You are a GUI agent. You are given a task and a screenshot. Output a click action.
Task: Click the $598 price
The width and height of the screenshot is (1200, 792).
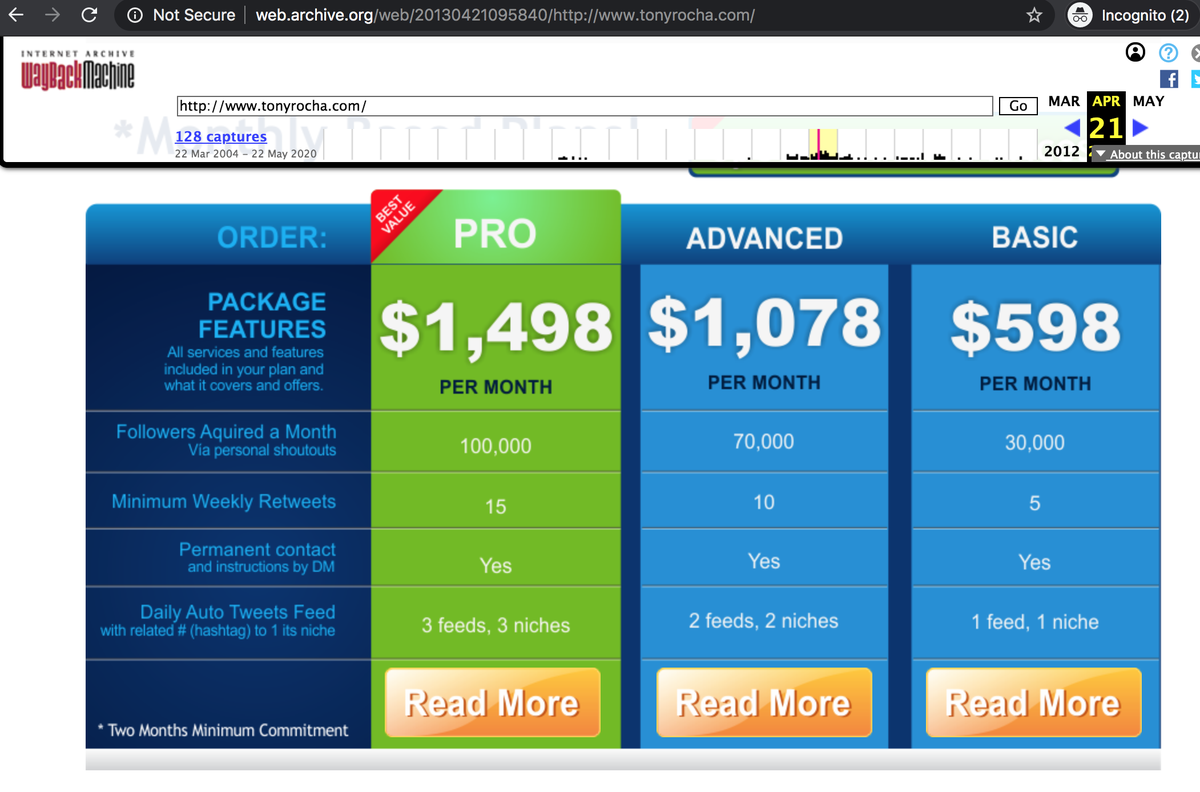pyautogui.click(x=1035, y=327)
